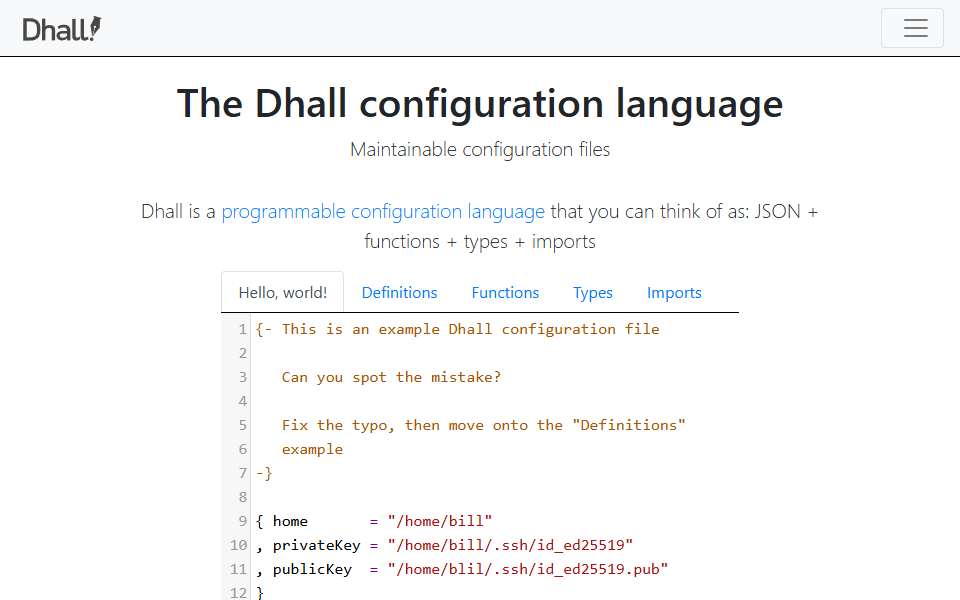Click the "example" comment line in editor
960x600 pixels.
(312, 449)
